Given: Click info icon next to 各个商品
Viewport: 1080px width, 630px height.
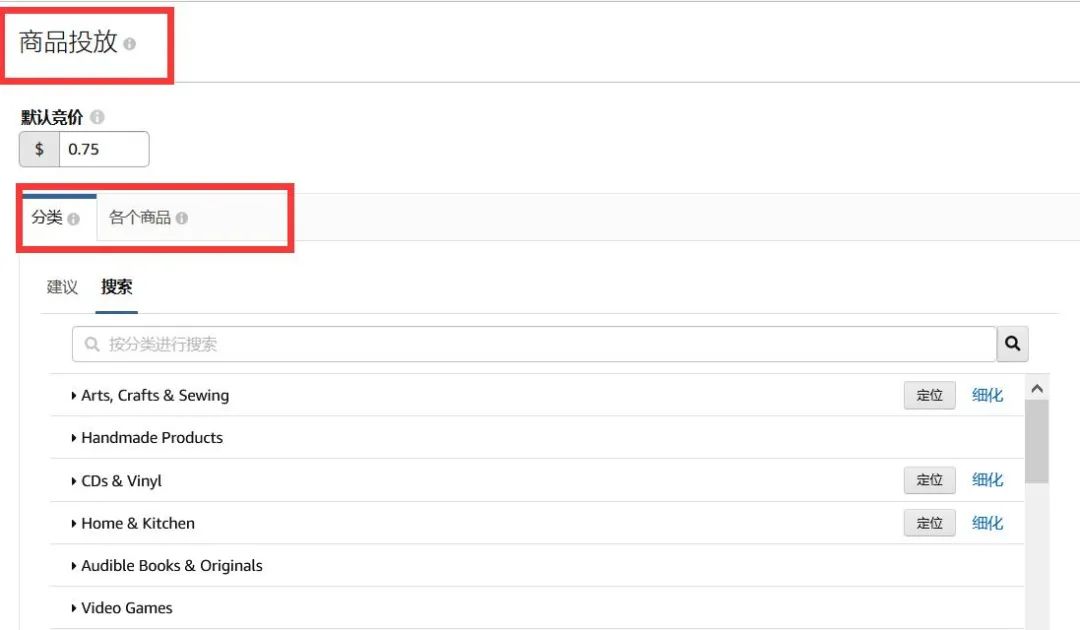Looking at the screenshot, I should click(x=182, y=218).
